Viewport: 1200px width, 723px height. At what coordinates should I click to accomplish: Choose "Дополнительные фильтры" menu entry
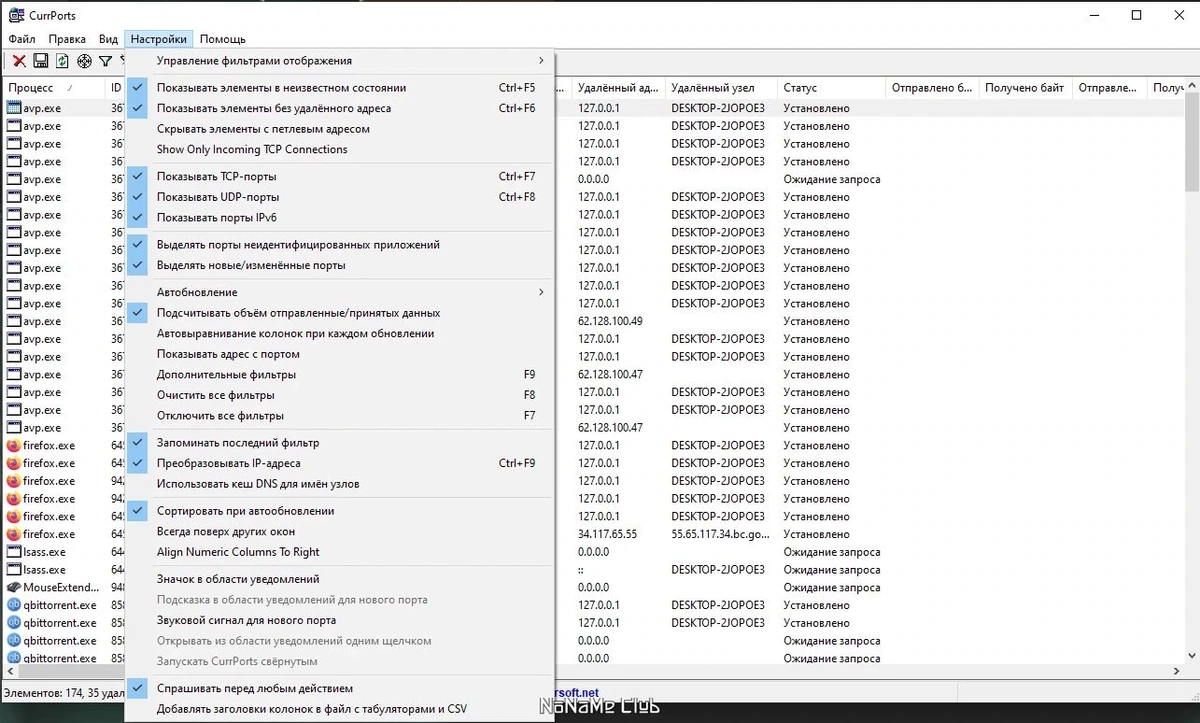pyautogui.click(x=339, y=375)
